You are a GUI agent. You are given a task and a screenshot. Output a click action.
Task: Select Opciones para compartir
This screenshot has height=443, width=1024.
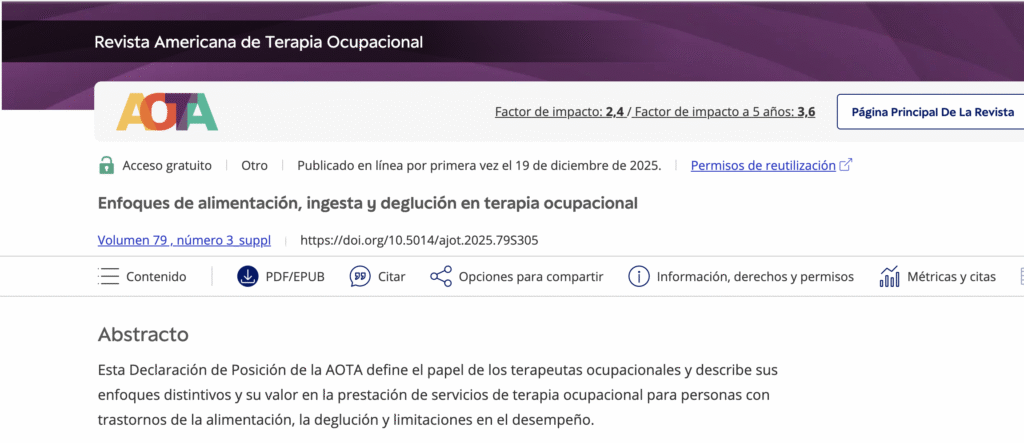(x=531, y=276)
